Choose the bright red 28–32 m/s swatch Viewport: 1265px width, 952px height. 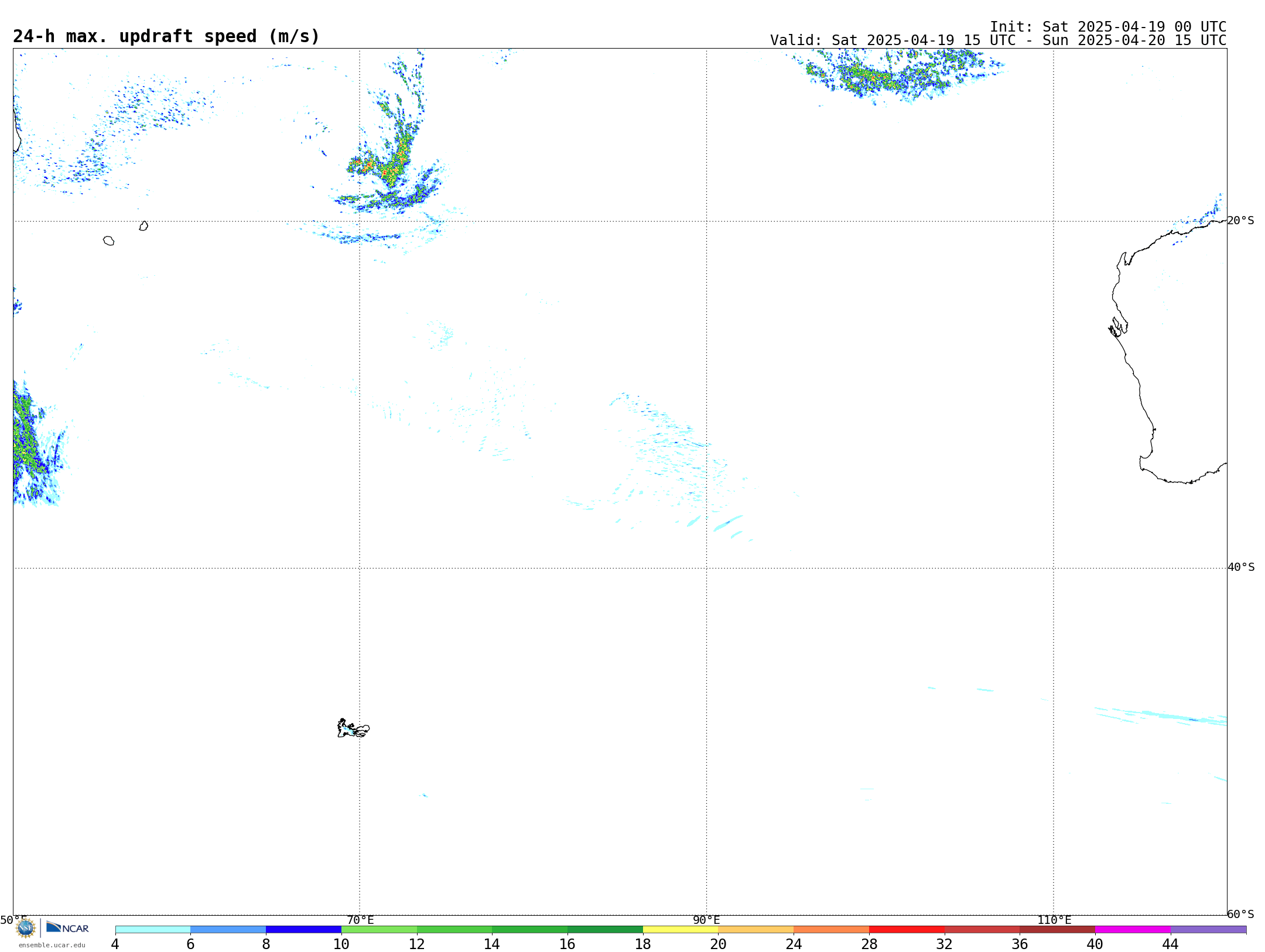(907, 930)
